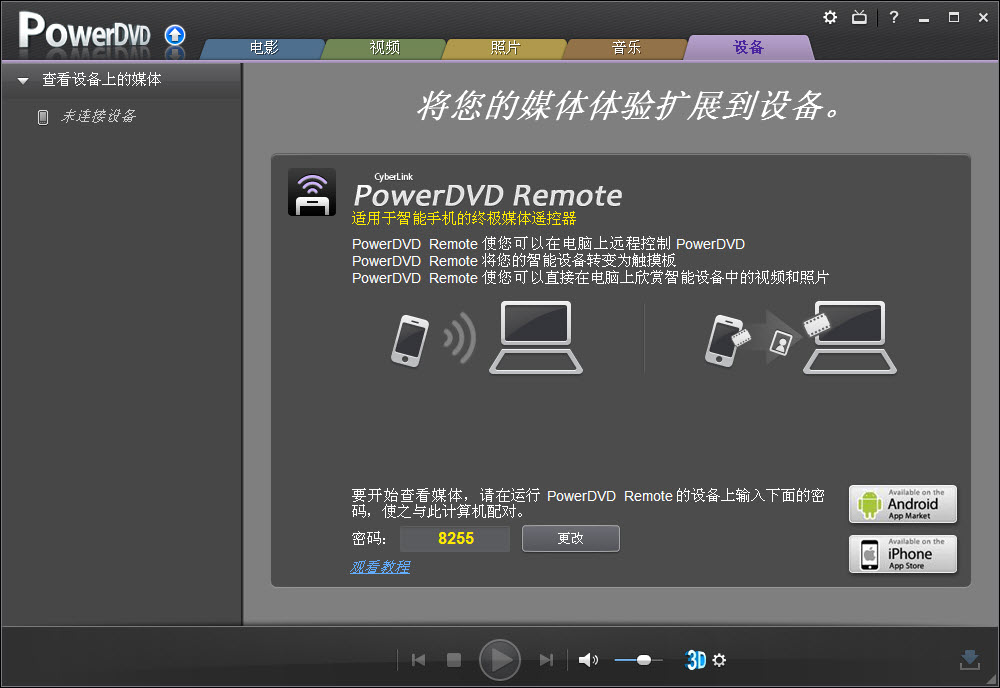Adjust the volume slider handle
Image resolution: width=1000 pixels, height=688 pixels.
643,660
